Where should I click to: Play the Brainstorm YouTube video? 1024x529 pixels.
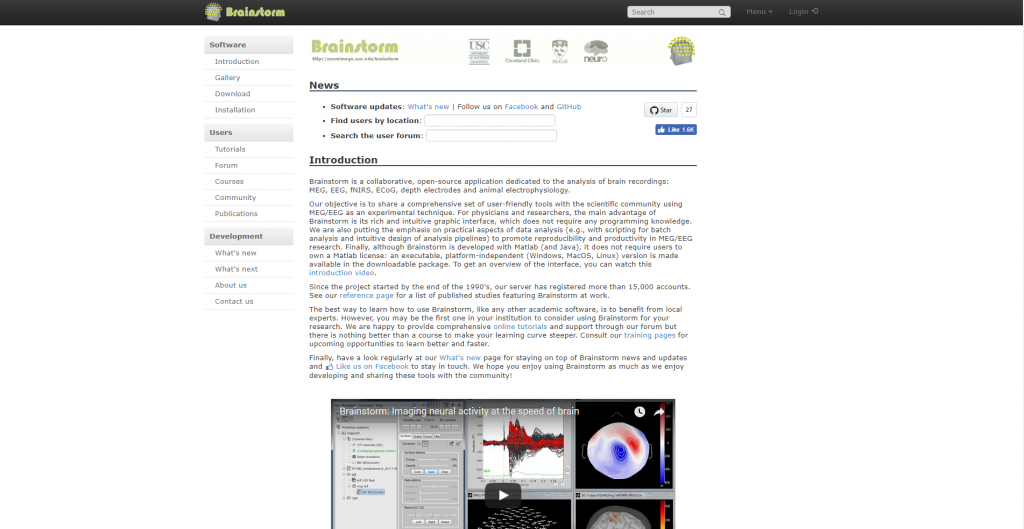pos(503,495)
